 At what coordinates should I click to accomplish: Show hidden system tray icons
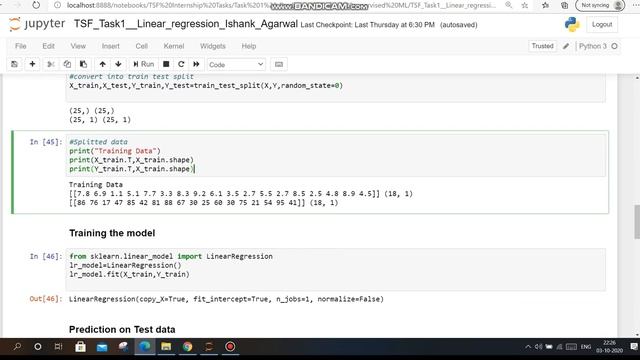[x=528, y=347]
